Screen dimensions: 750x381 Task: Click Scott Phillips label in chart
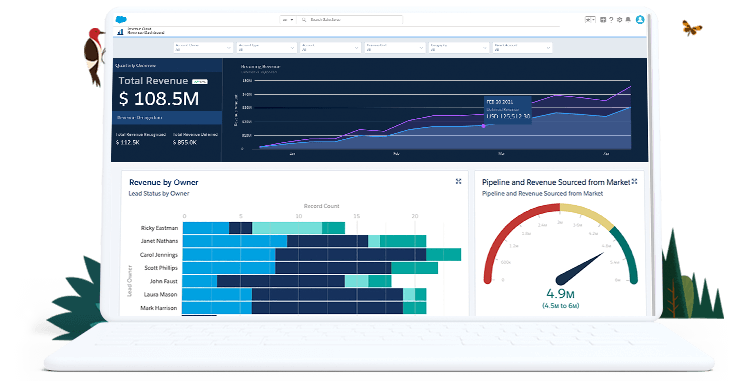pyautogui.click(x=161, y=268)
